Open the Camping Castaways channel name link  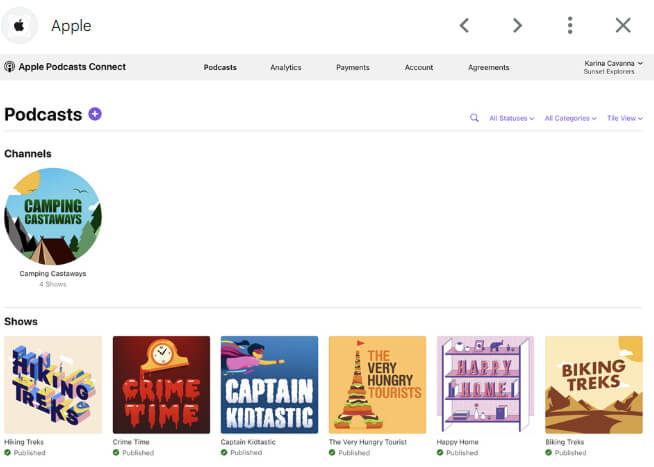pyautogui.click(x=53, y=274)
